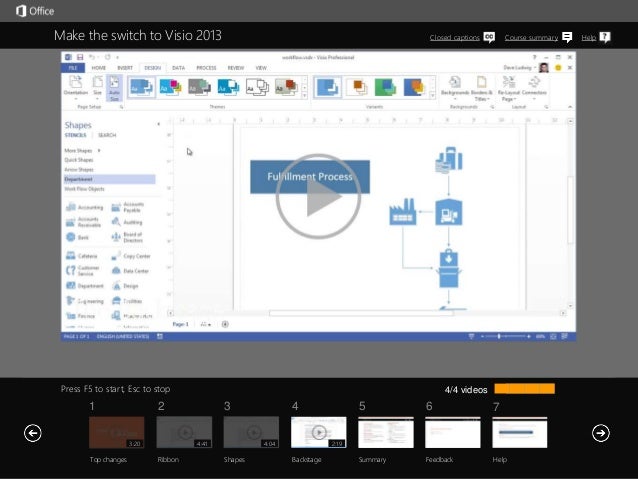Switch to the HOME ribbon tab
The width and height of the screenshot is (638, 479).
click(98, 68)
